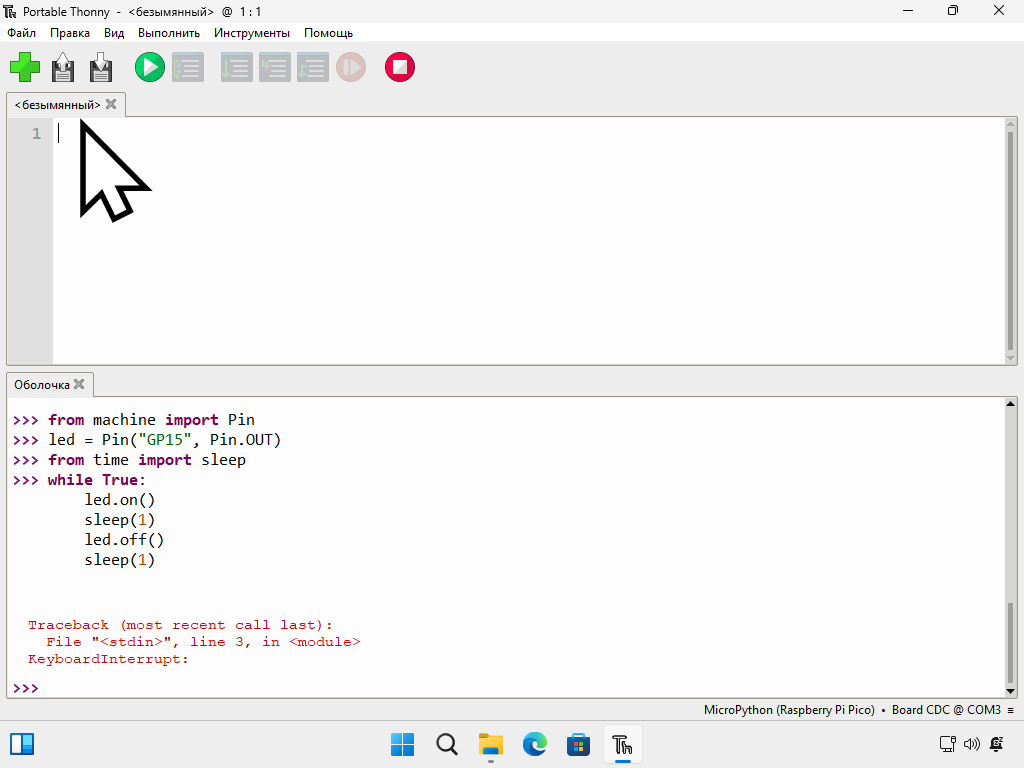
Task: Create a new file with the green plus icon
Action: point(25,67)
